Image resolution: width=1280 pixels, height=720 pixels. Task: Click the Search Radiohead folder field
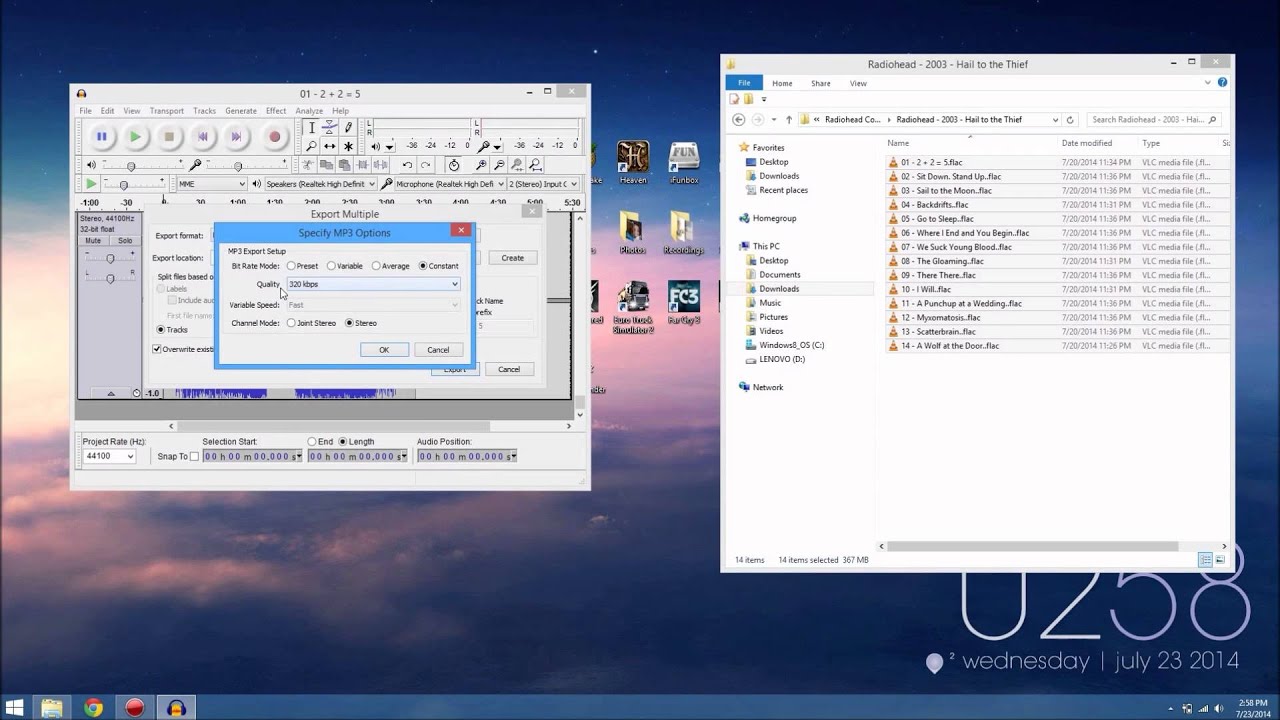pos(1155,120)
